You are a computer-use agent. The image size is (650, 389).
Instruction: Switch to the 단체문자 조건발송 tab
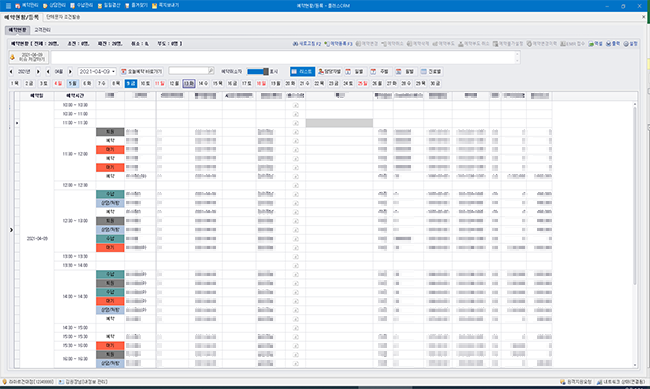tap(63, 17)
